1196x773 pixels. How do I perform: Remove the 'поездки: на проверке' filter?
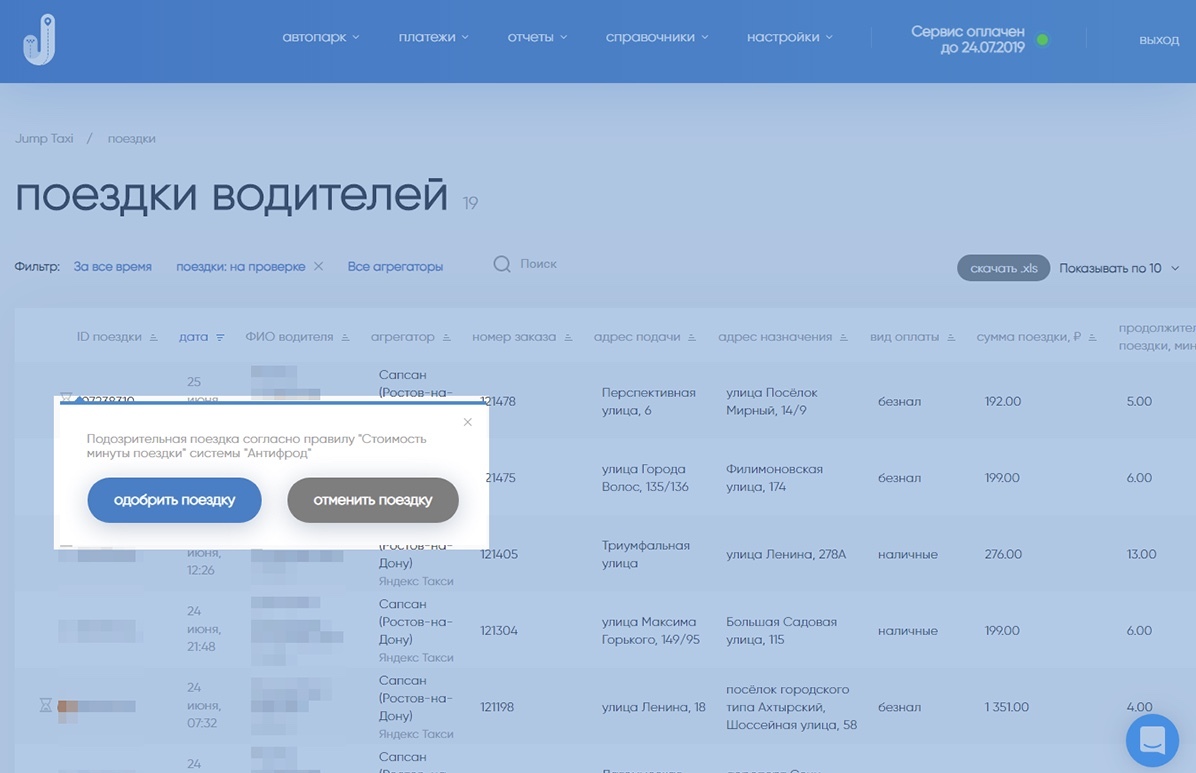point(319,267)
